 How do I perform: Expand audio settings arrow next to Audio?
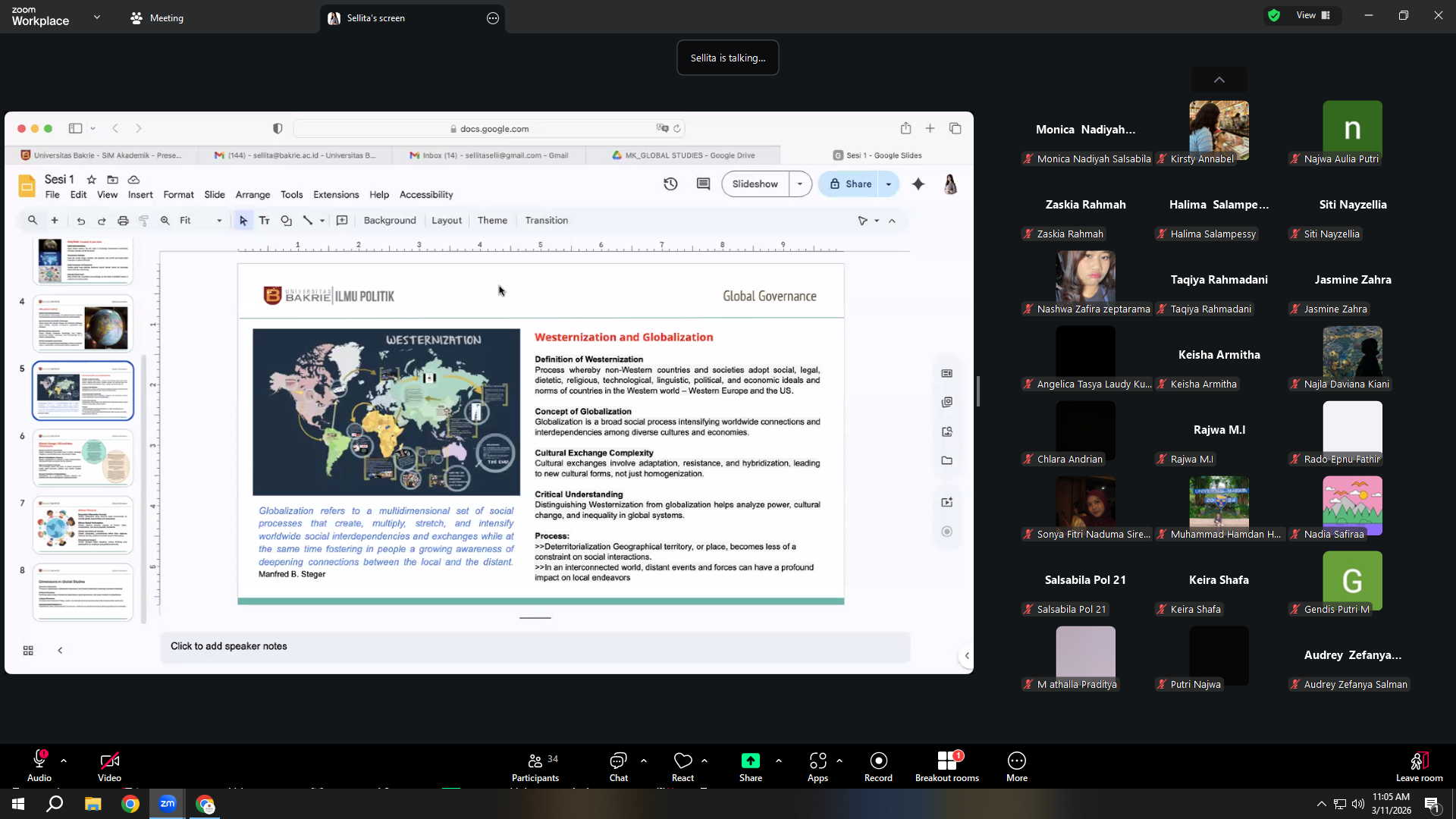64,761
